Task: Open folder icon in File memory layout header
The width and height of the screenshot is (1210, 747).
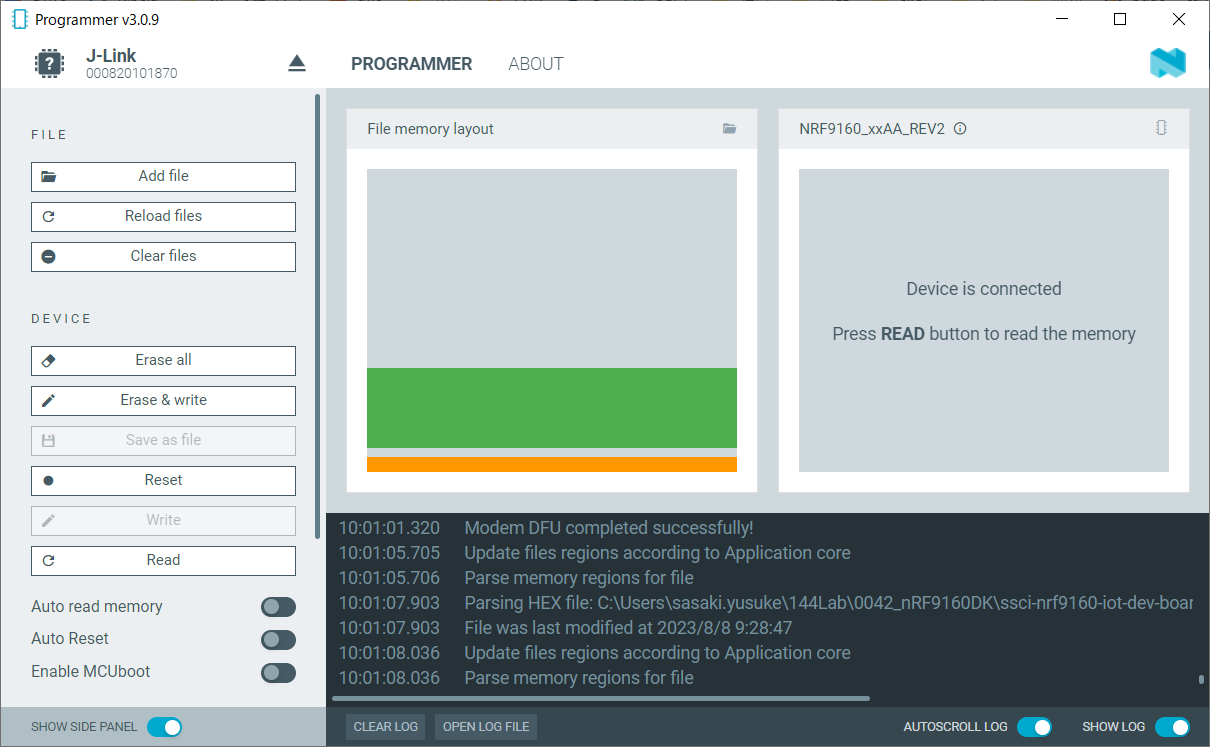Action: click(729, 129)
